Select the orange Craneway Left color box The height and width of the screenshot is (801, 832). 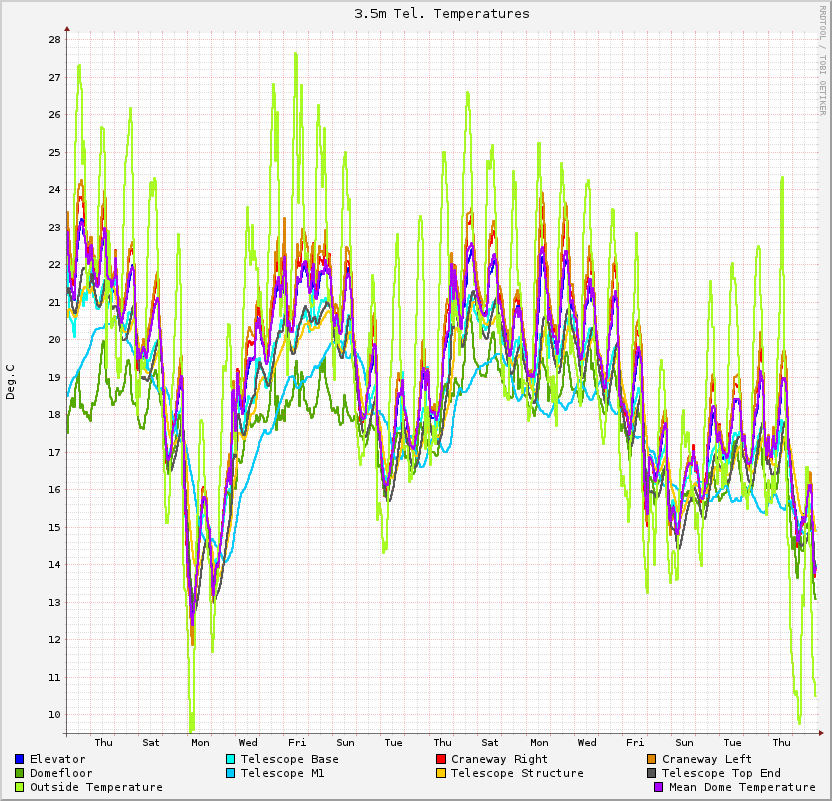652,759
